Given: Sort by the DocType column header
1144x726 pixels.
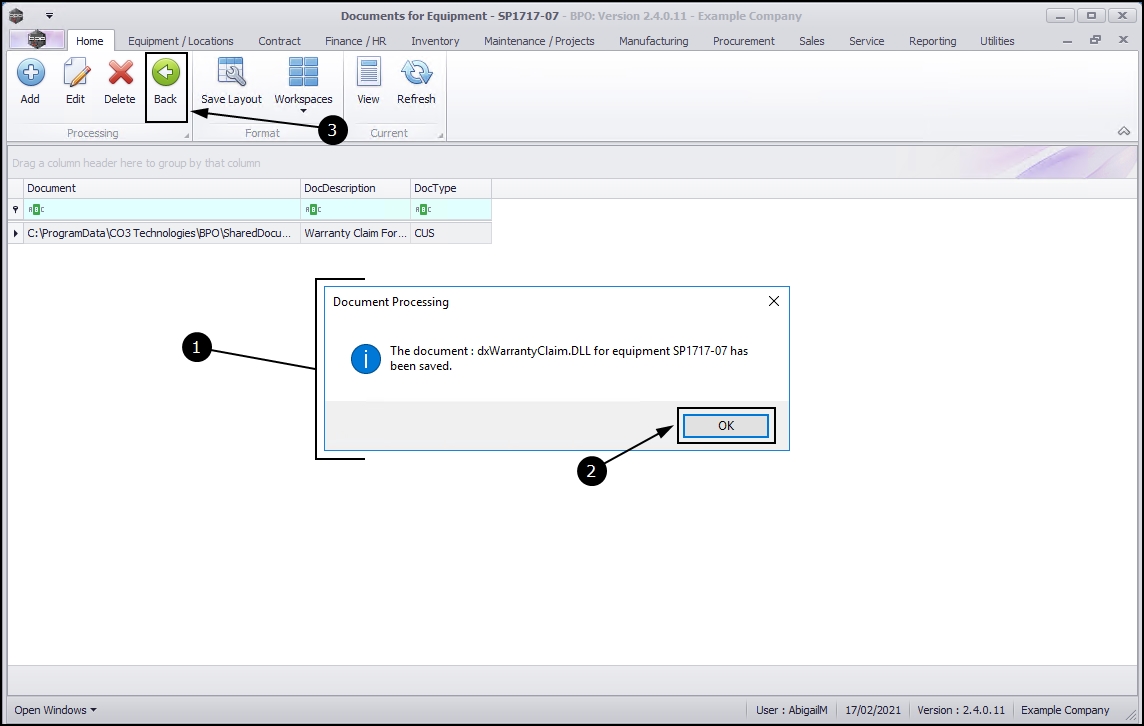Looking at the screenshot, I should click(x=451, y=188).
